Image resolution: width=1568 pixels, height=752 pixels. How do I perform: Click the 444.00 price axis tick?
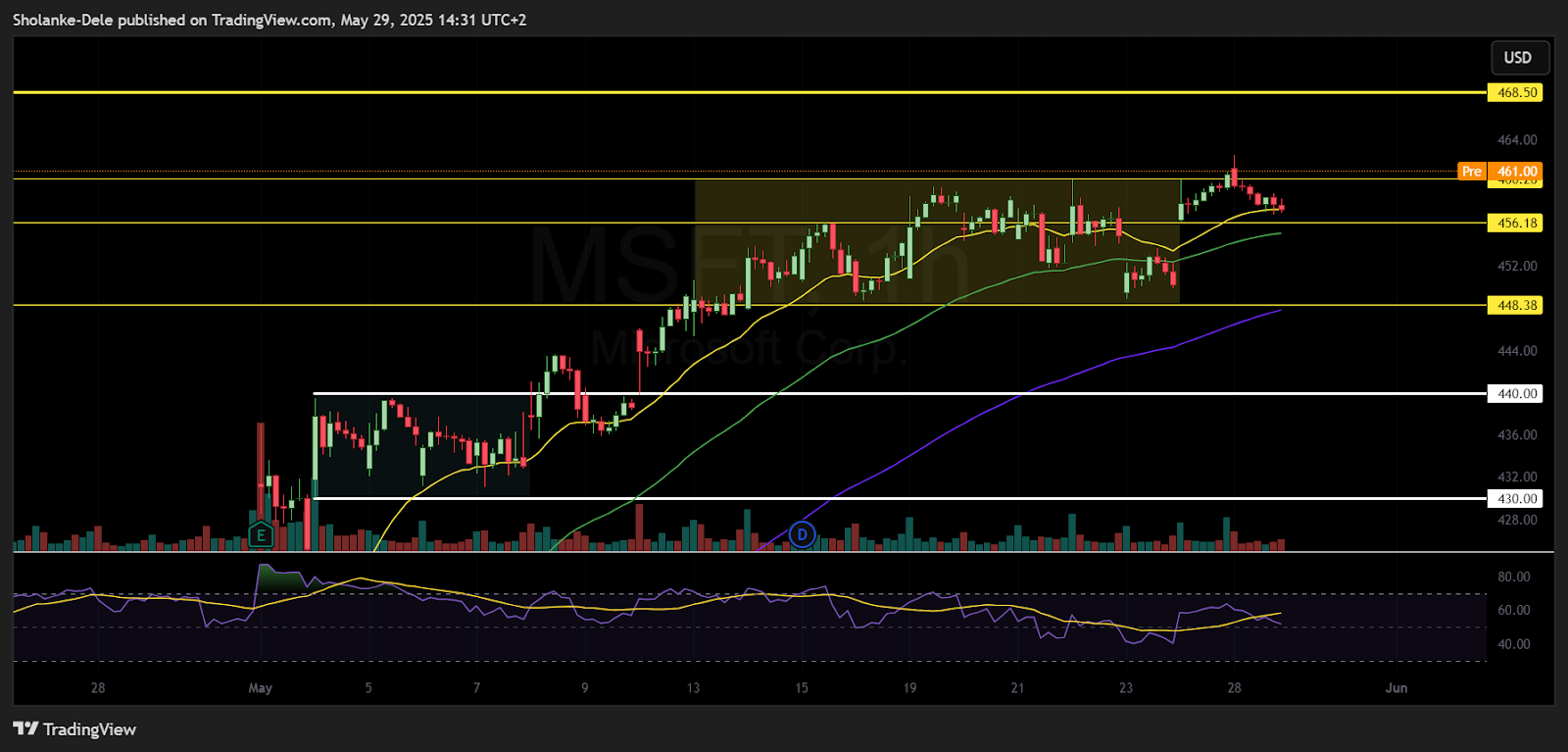1517,350
